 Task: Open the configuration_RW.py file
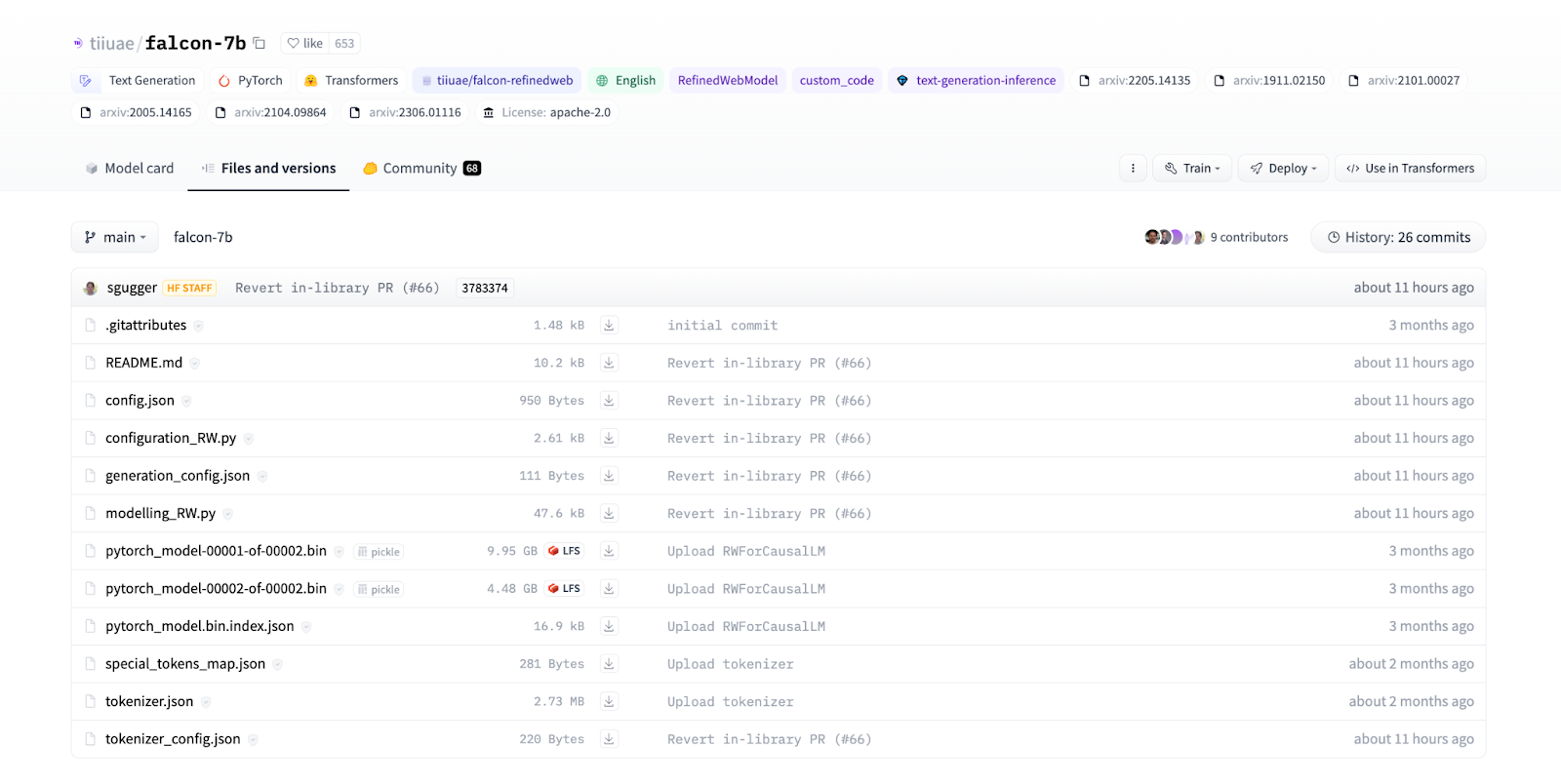click(171, 438)
